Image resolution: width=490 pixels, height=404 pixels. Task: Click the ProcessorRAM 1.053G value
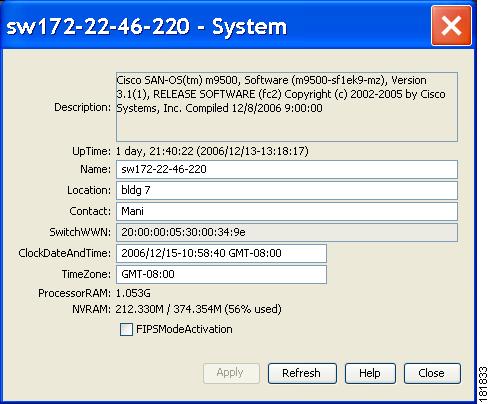click(x=133, y=293)
